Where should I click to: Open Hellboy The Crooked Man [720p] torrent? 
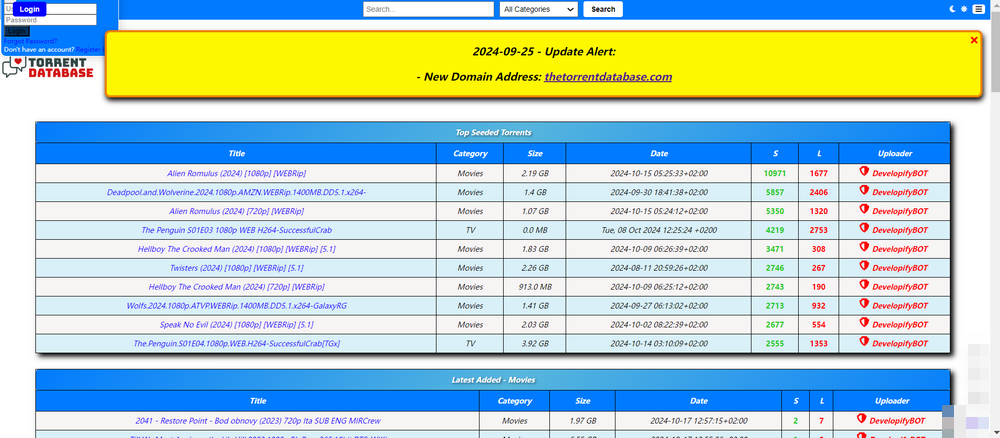coord(237,287)
